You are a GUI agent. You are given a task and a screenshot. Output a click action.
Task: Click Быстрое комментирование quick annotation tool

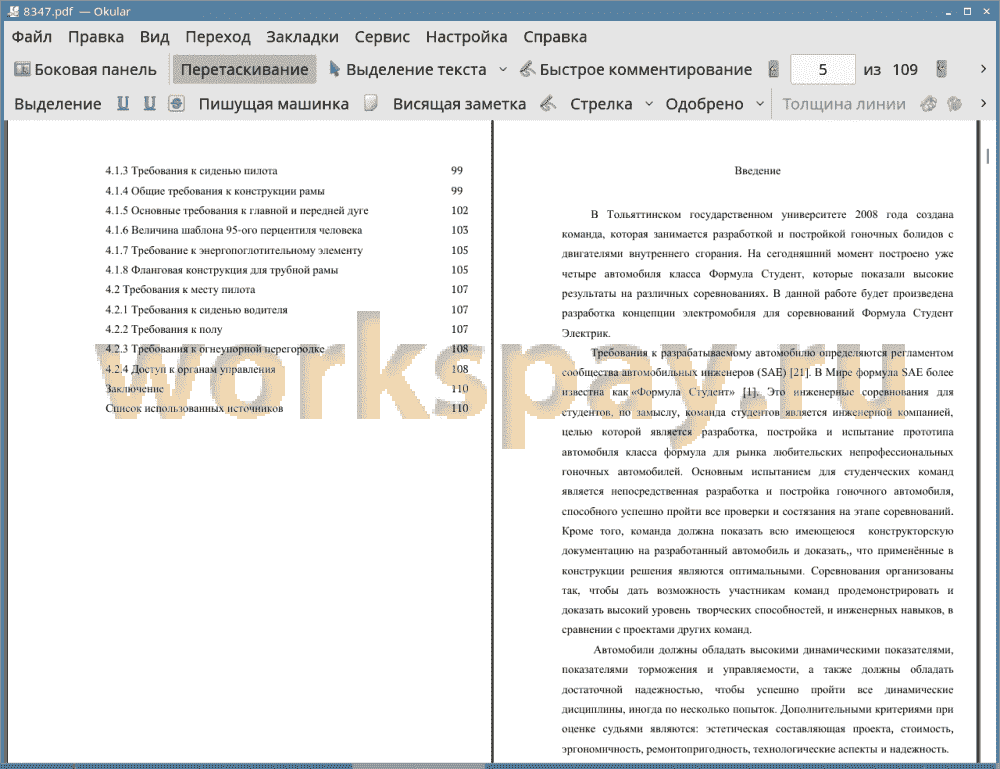coord(636,70)
